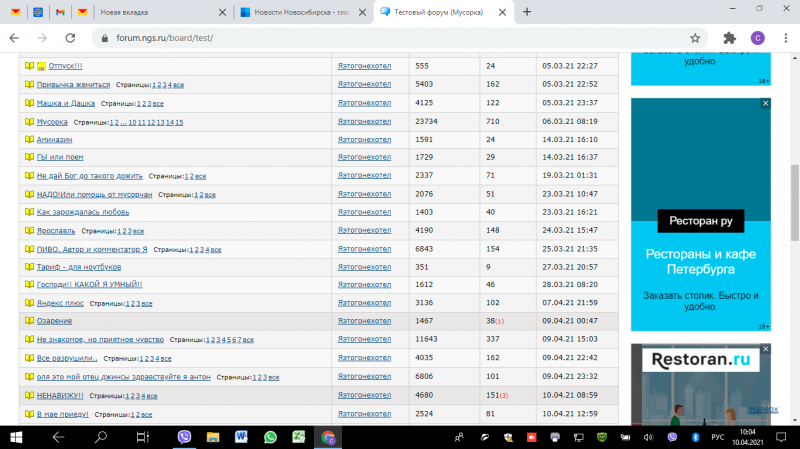This screenshot has height=449, width=800.
Task: Open the Viber icon in taskbar
Action: pyautogui.click(x=184, y=437)
